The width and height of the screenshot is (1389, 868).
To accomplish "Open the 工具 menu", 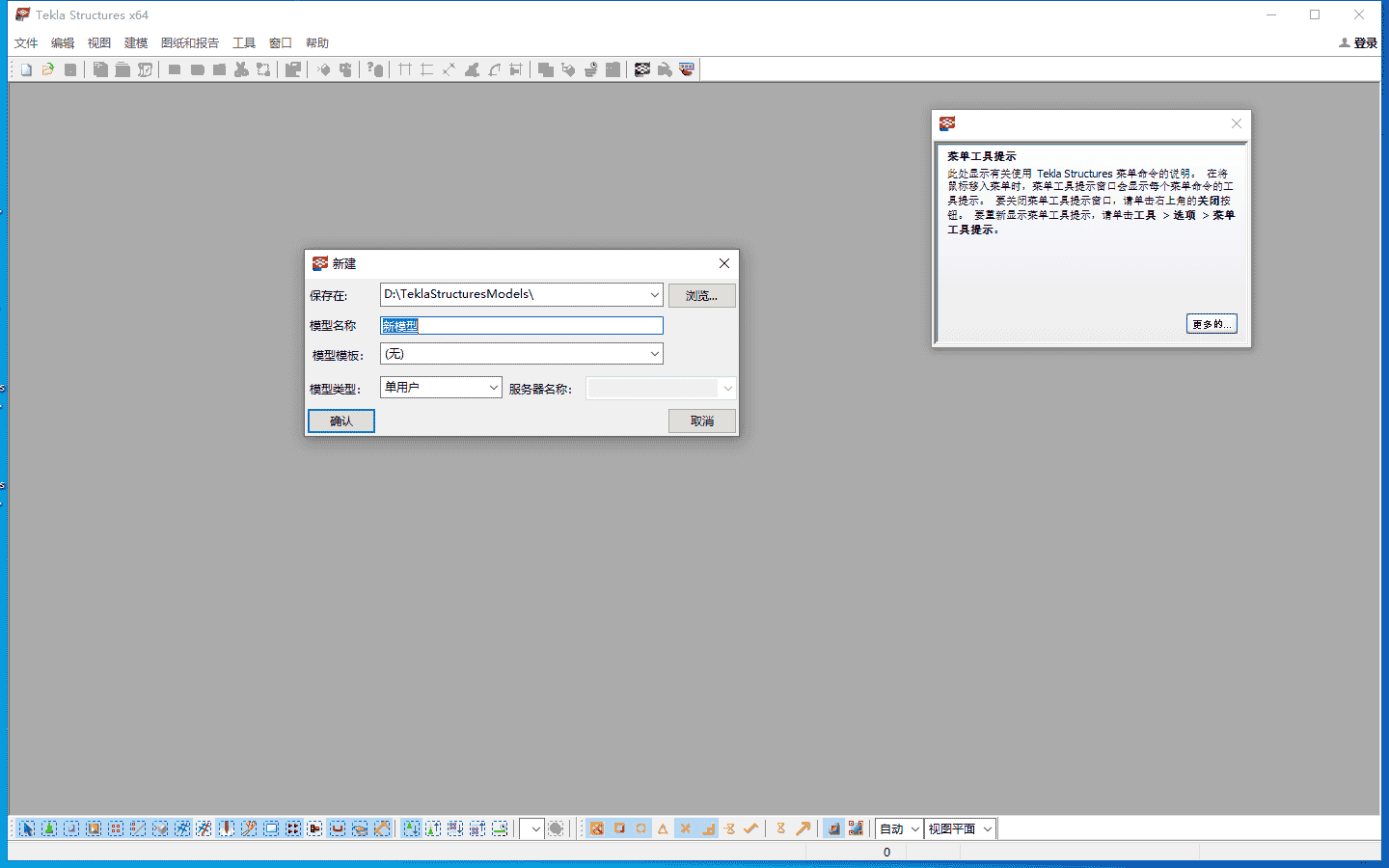I will pos(244,42).
